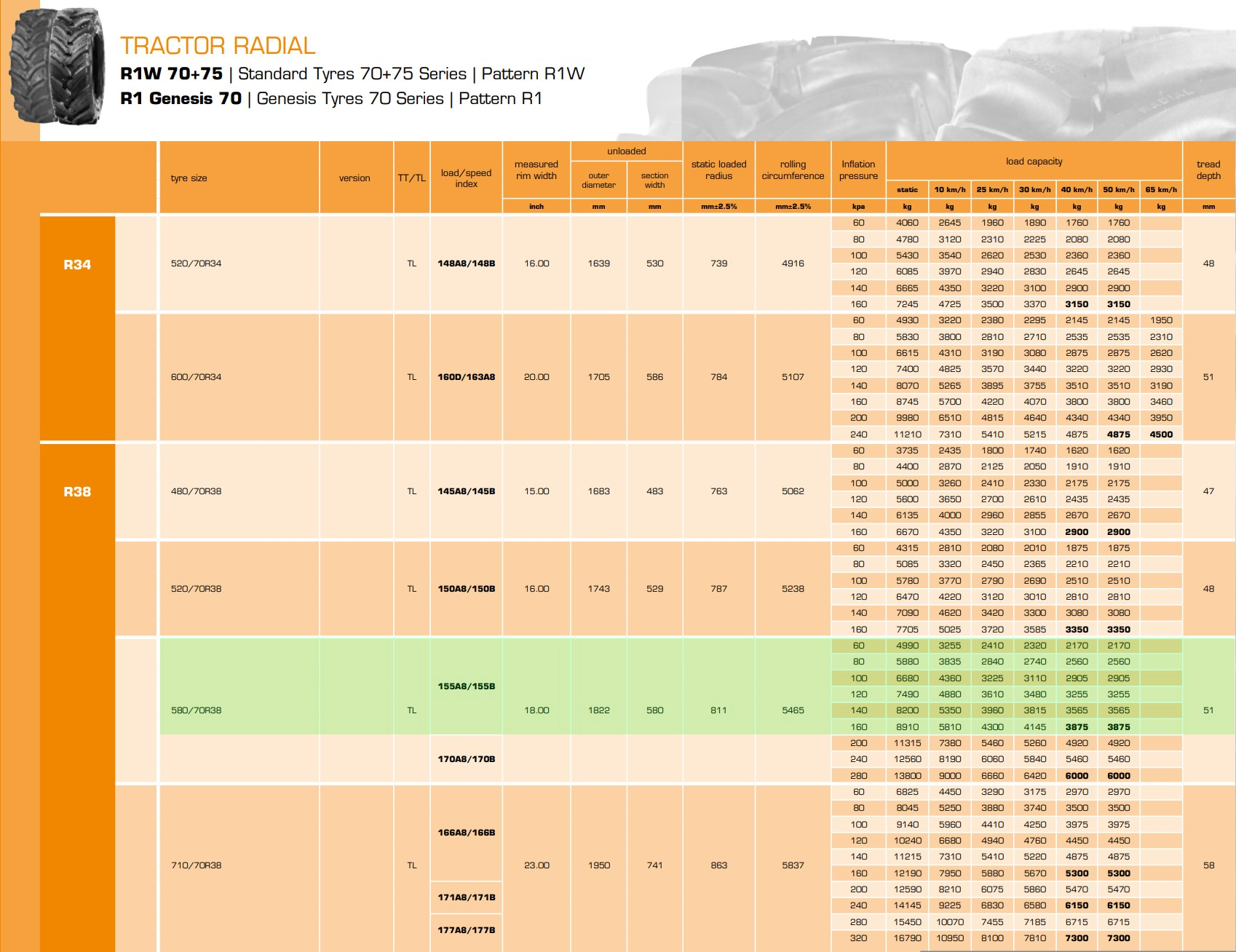Click the tractor tyre photo in the header
Viewport: 1236px width, 952px height.
56,66
